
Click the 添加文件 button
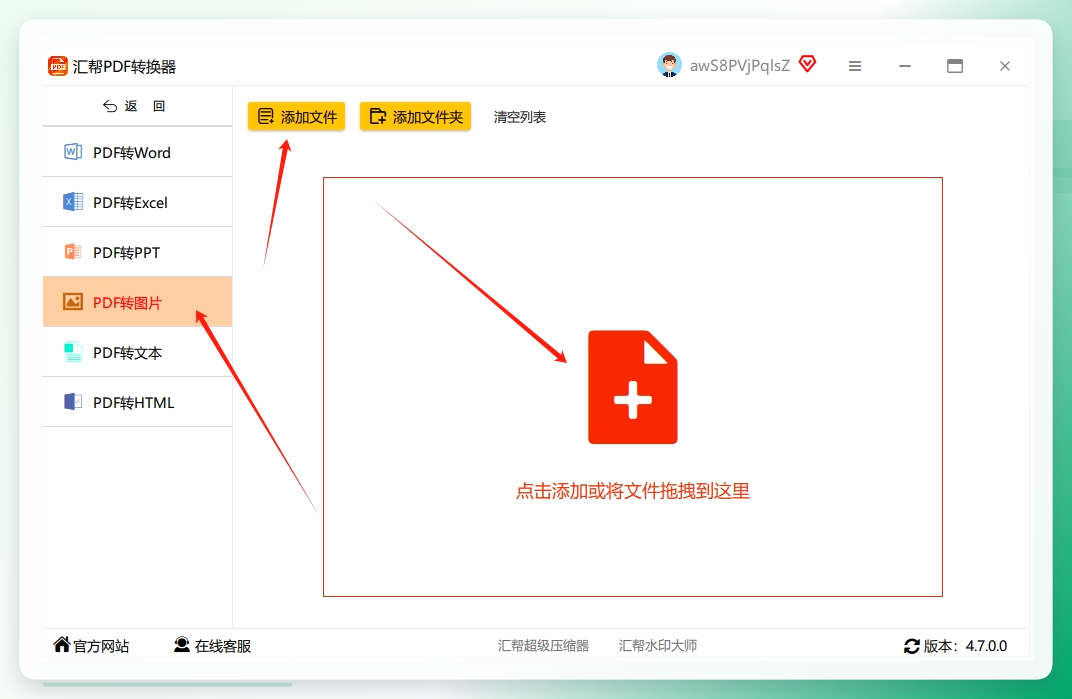297,117
